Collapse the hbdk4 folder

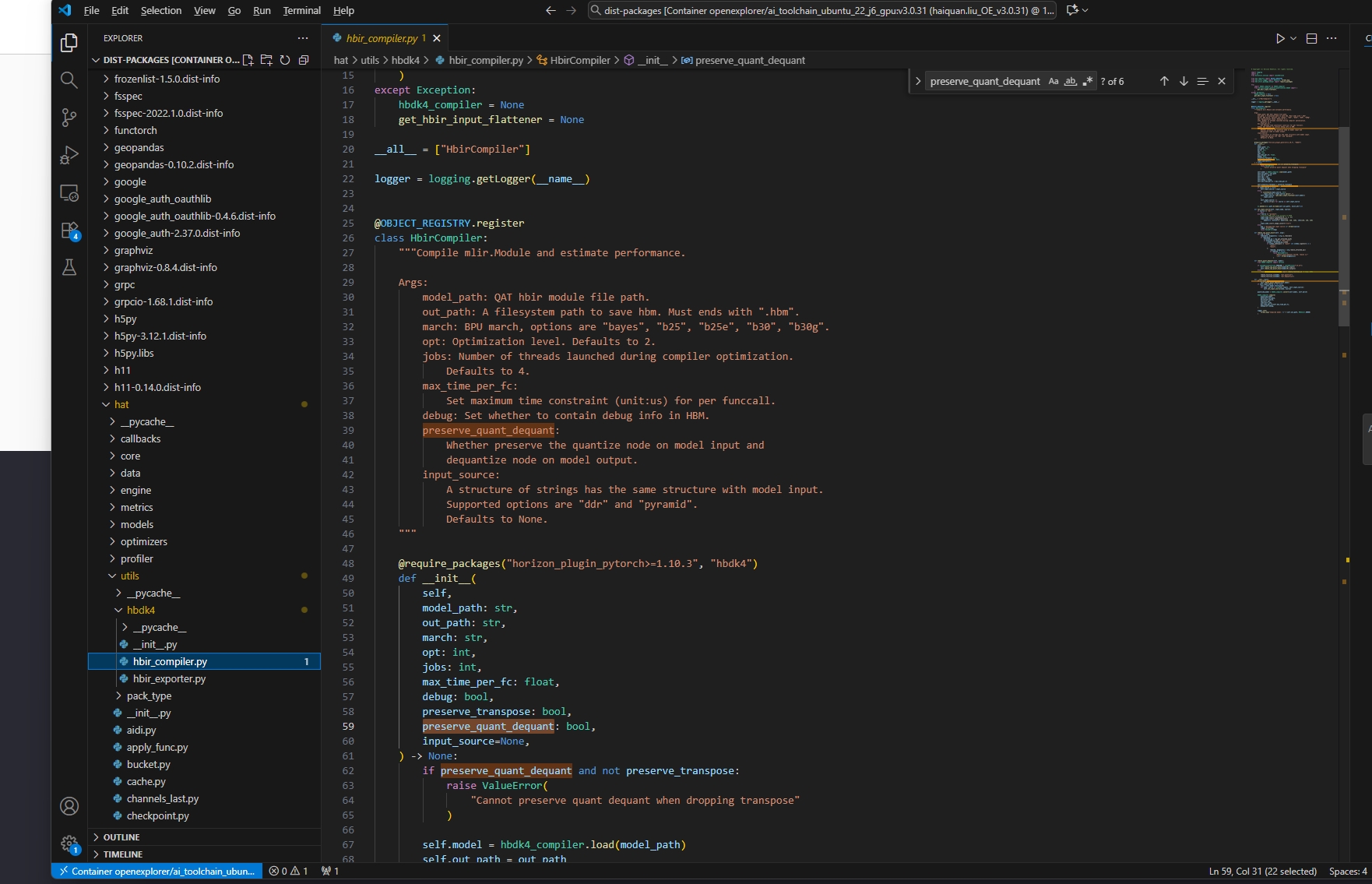[x=140, y=610]
